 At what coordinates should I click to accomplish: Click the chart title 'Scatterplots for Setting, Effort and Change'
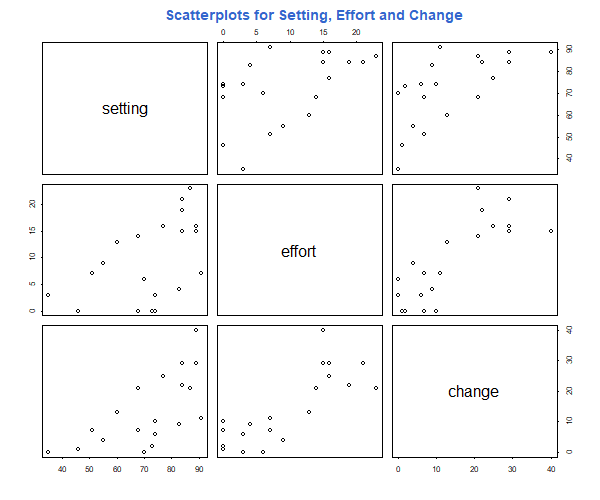314,15
